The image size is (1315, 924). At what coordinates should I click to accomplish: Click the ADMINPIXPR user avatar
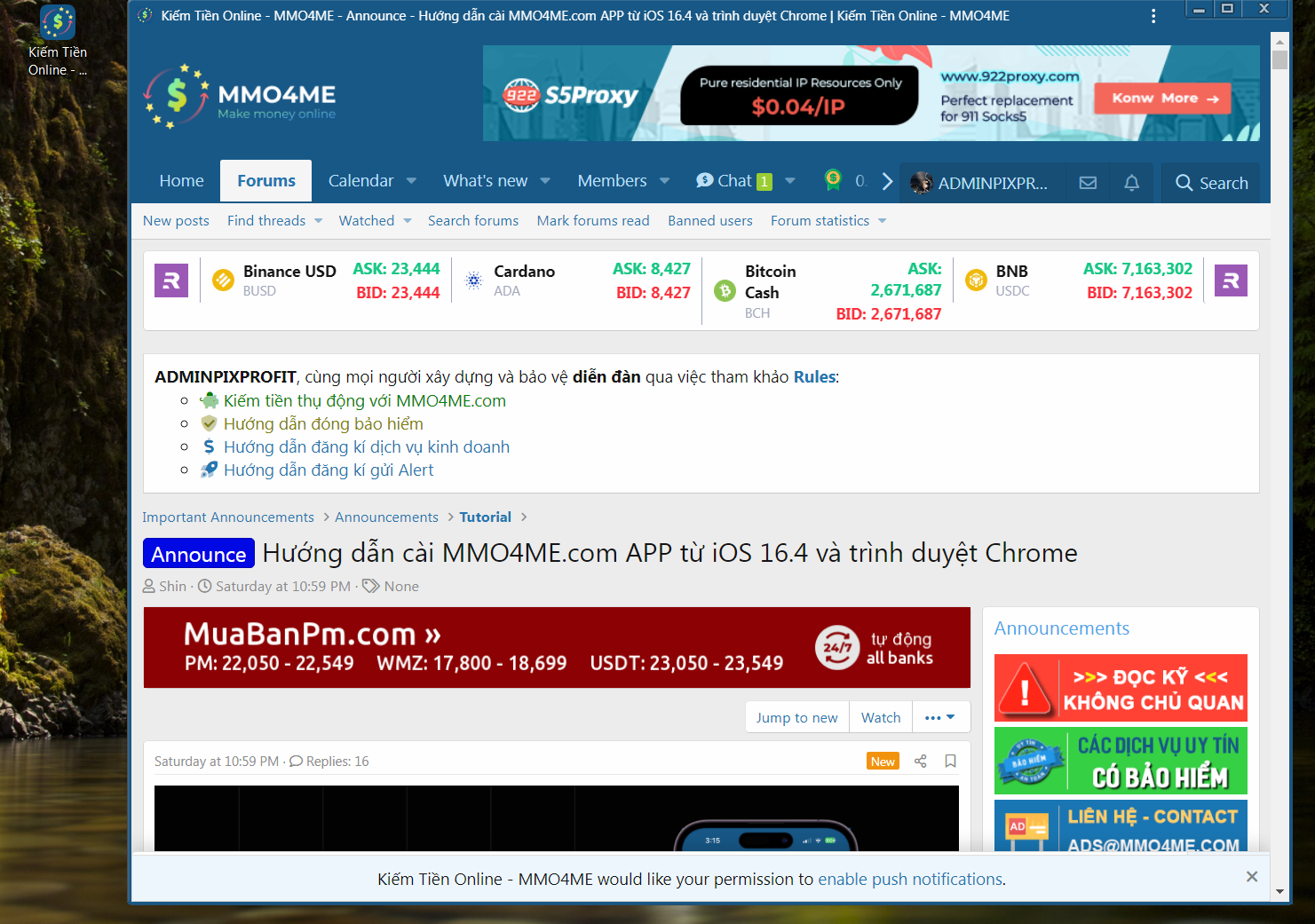(x=921, y=183)
